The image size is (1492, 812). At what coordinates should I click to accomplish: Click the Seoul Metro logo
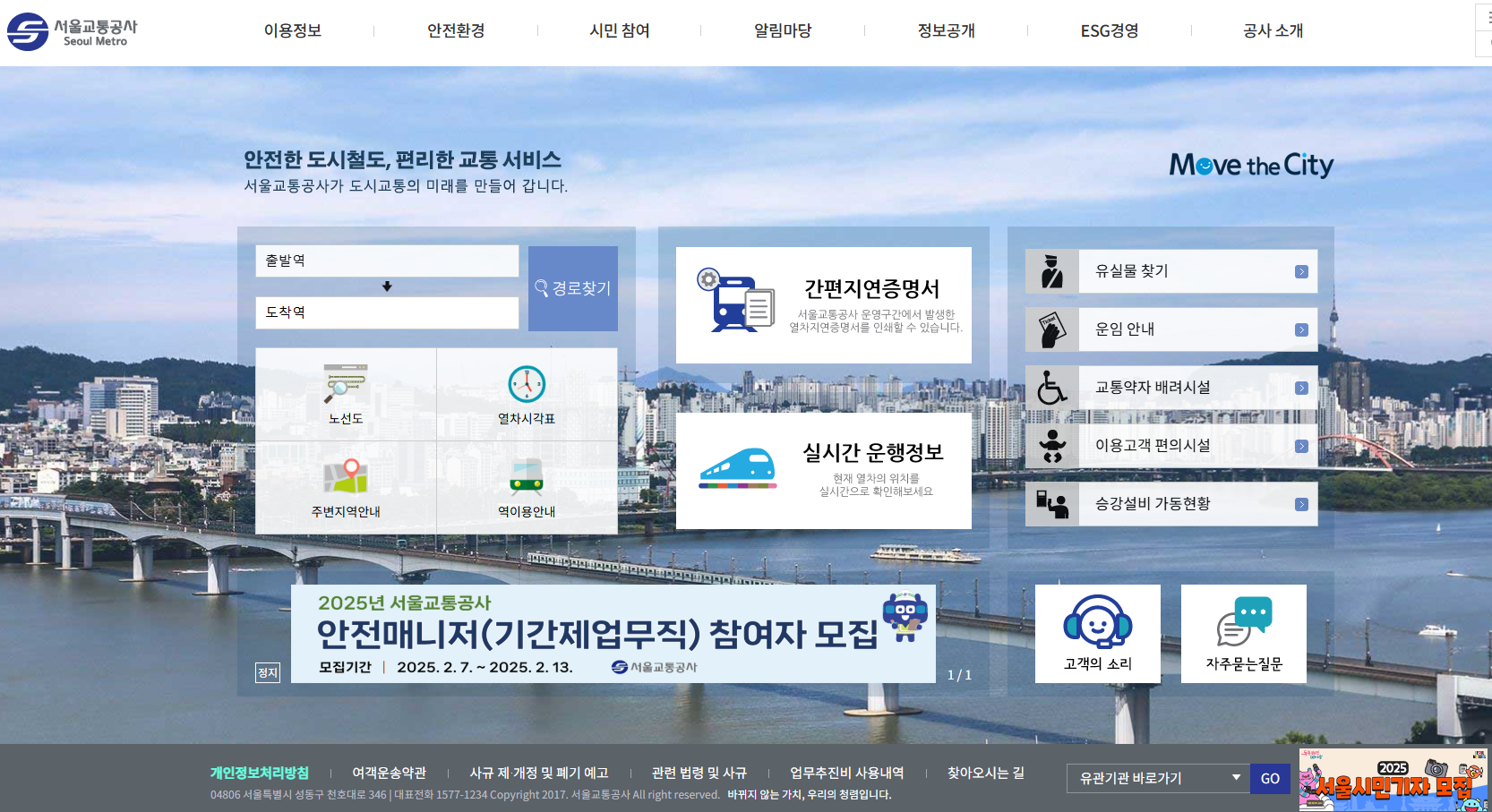(x=73, y=32)
